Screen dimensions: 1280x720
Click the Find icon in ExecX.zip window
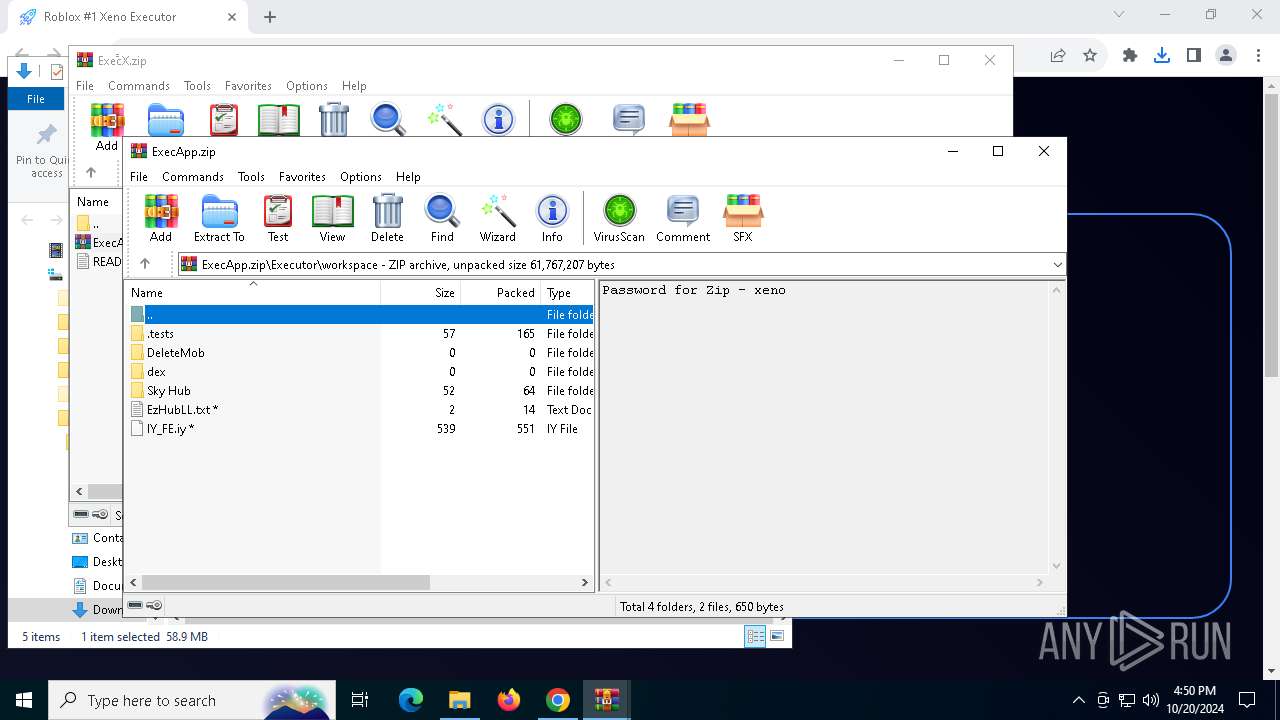click(x=388, y=120)
